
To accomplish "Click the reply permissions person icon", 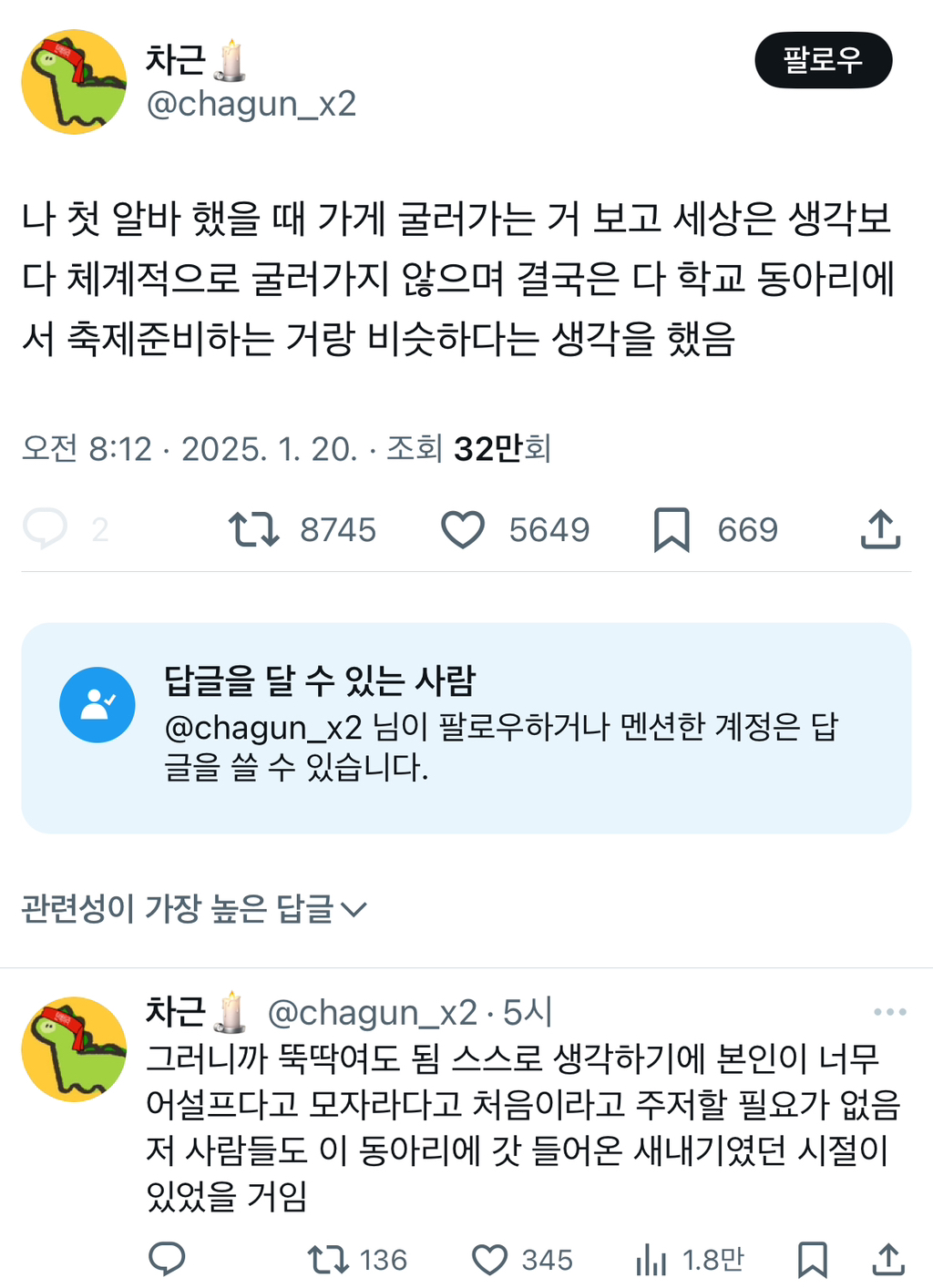I will [97, 705].
